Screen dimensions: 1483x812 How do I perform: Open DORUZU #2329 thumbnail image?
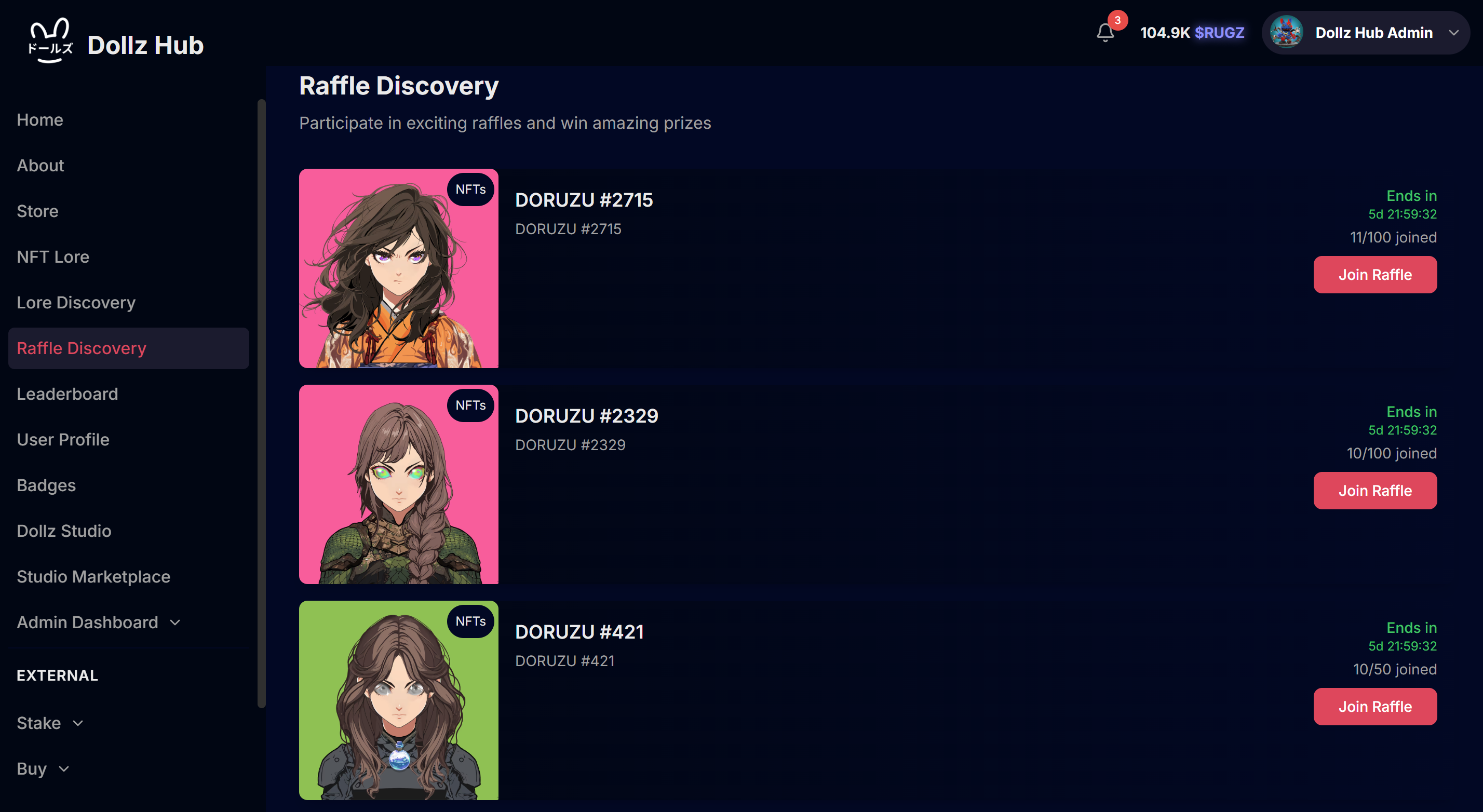[x=398, y=484]
